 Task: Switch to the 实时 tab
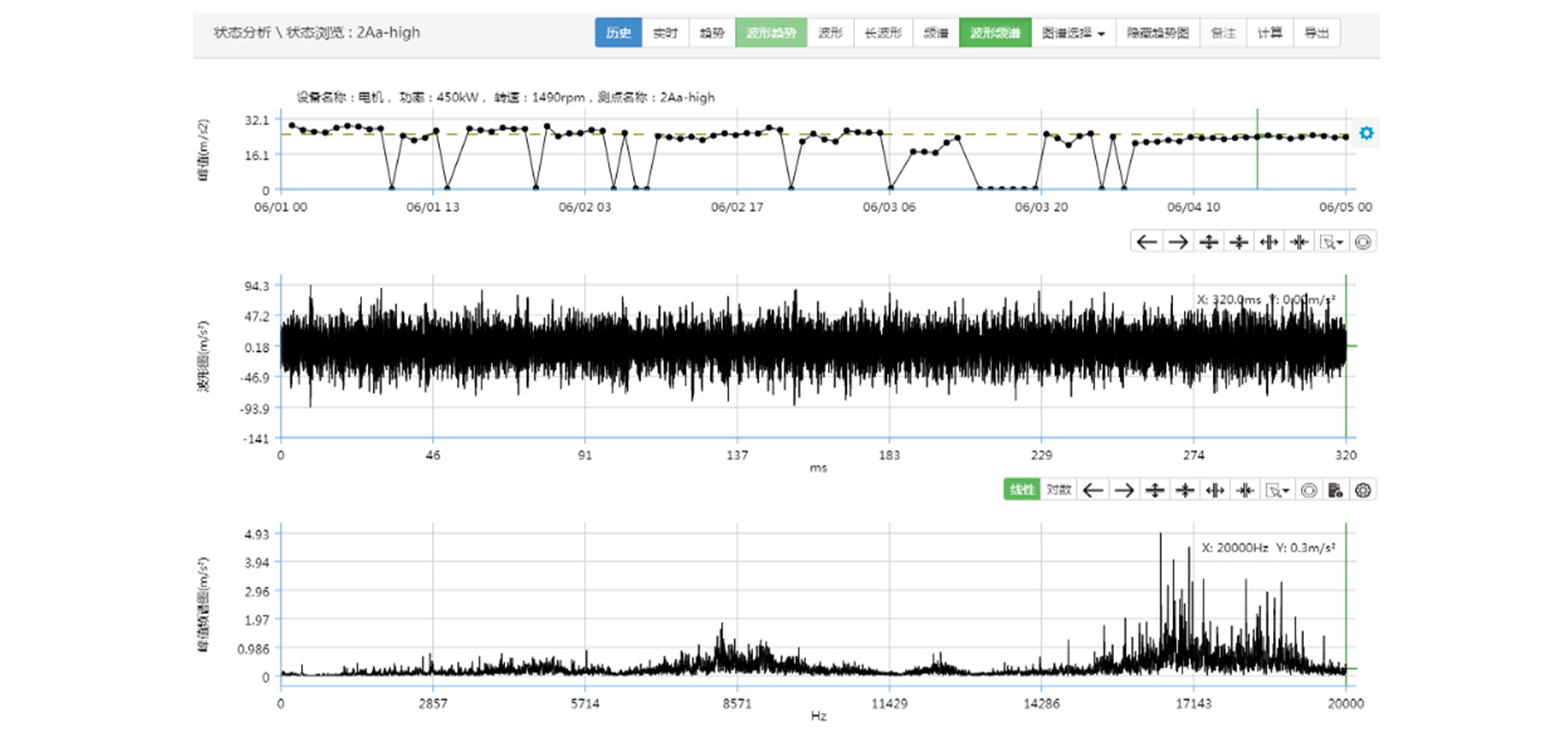point(665,33)
